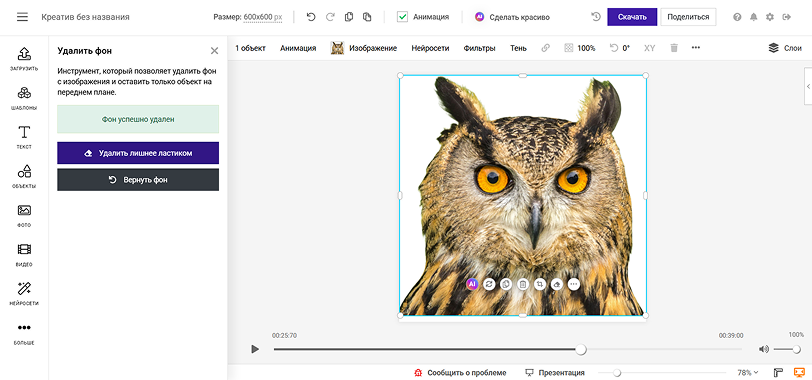The height and width of the screenshot is (380, 812).
Task: Select the owl image on canvas
Action: 523,195
